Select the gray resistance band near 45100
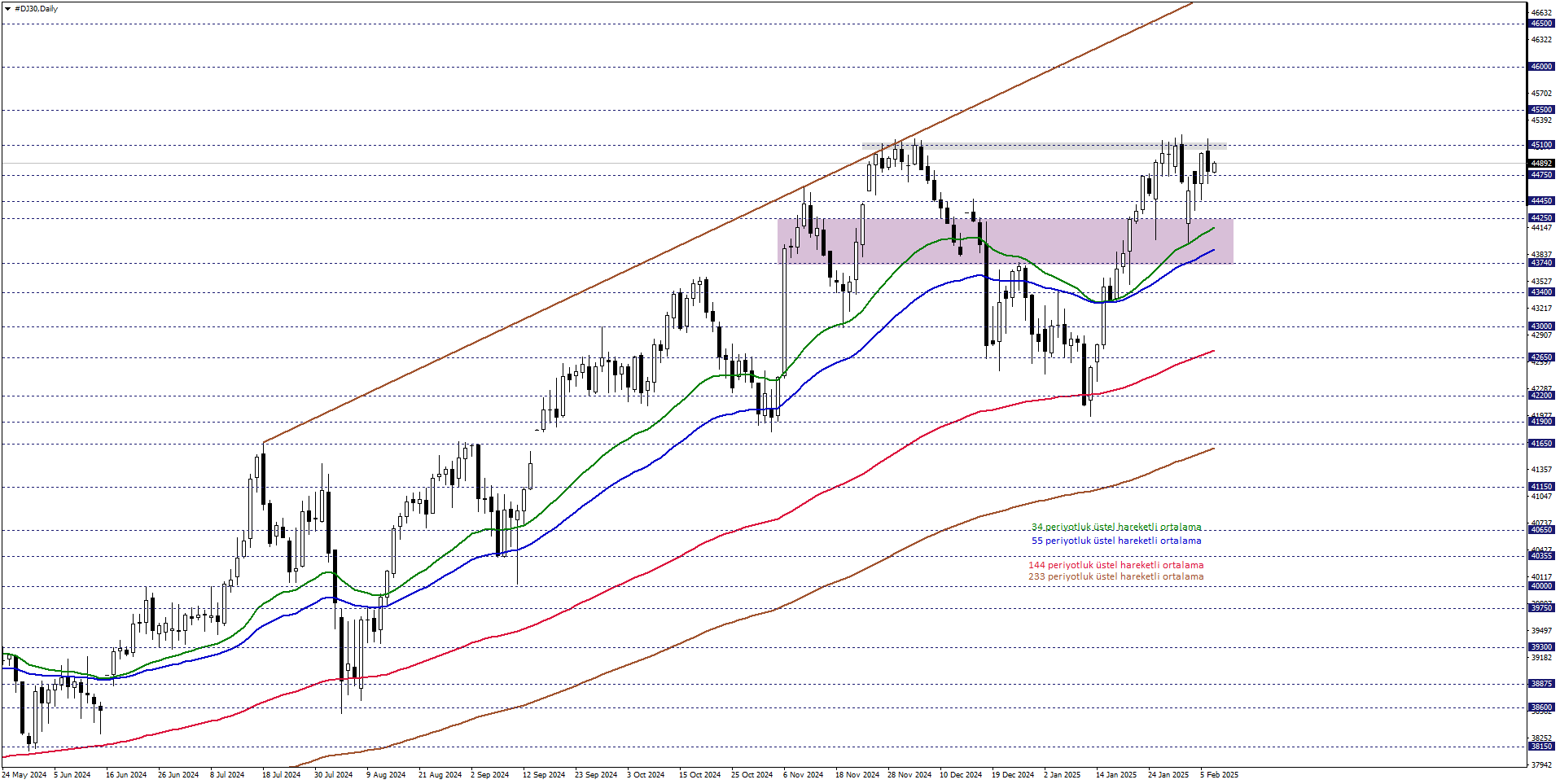 (x=1045, y=146)
